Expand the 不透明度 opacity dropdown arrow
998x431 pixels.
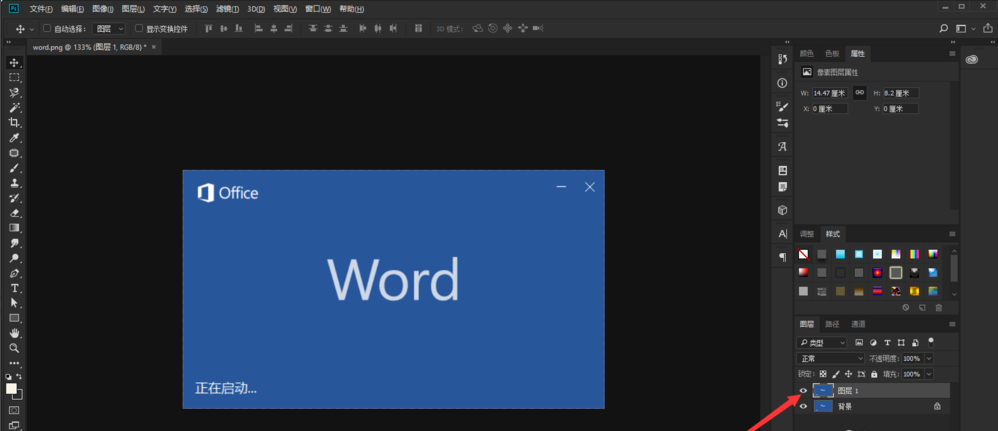[x=929, y=358]
